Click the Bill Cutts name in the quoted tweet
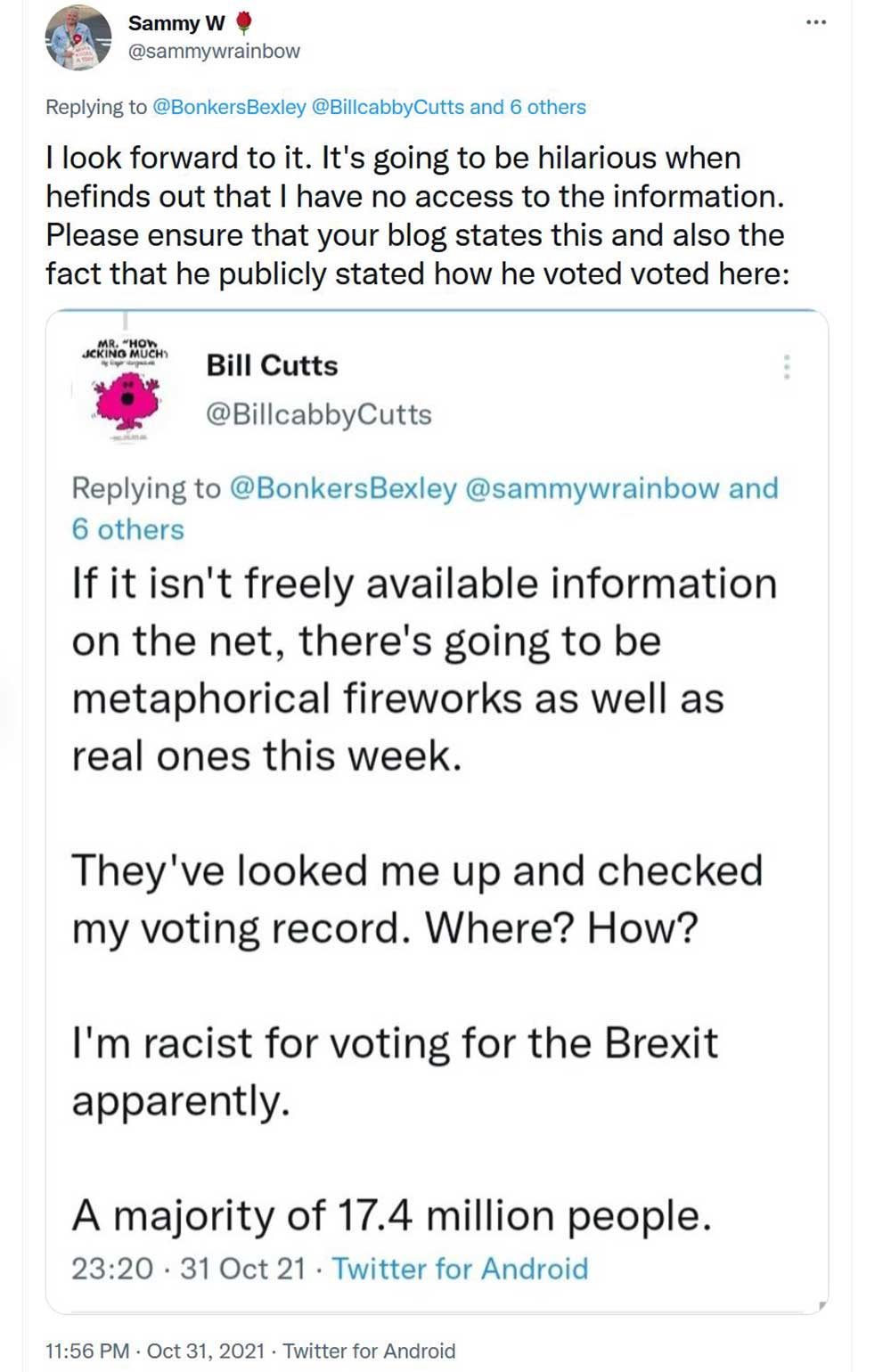The image size is (891, 1372). 272,365
